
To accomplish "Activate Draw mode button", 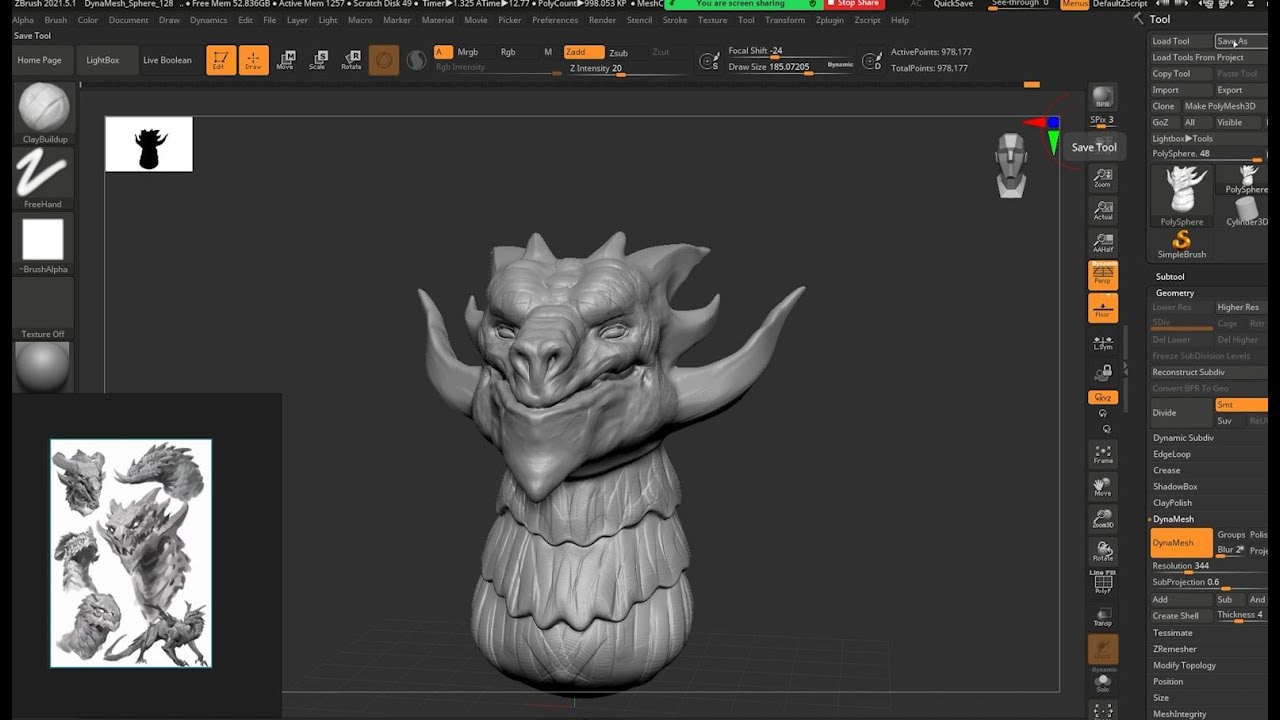I will point(254,60).
